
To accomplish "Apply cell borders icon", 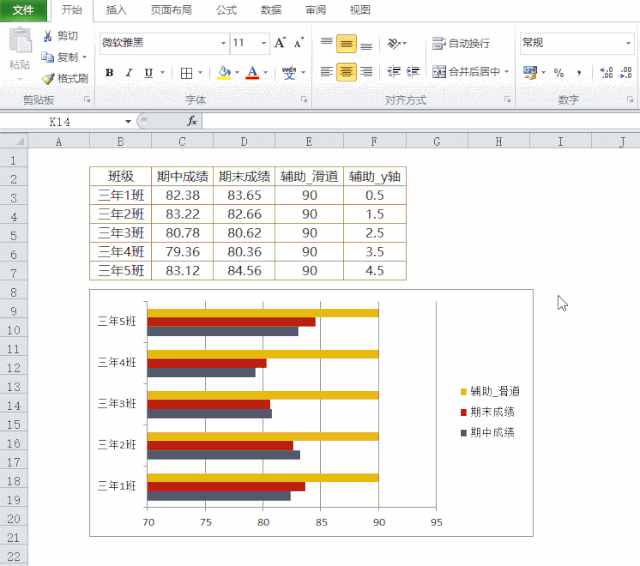I will click(x=187, y=73).
